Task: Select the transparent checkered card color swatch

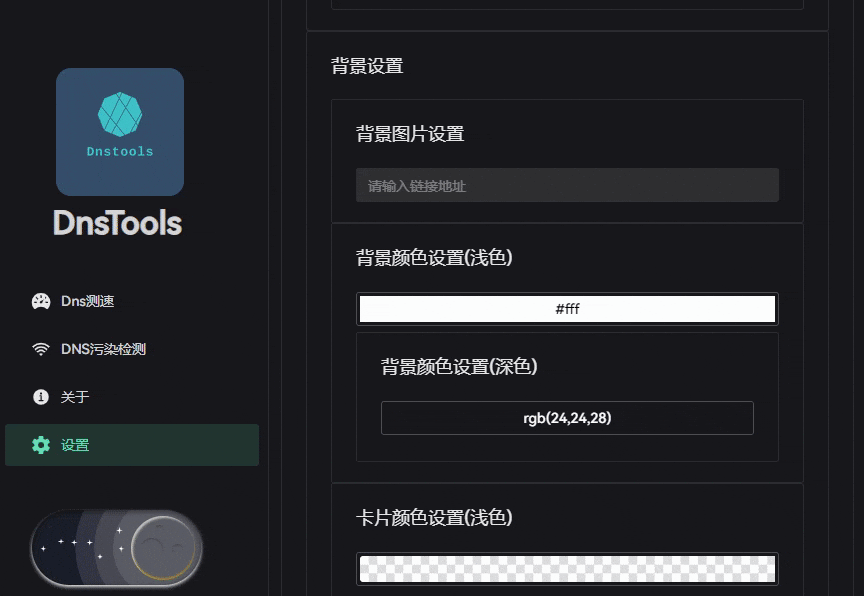Action: click(567, 568)
